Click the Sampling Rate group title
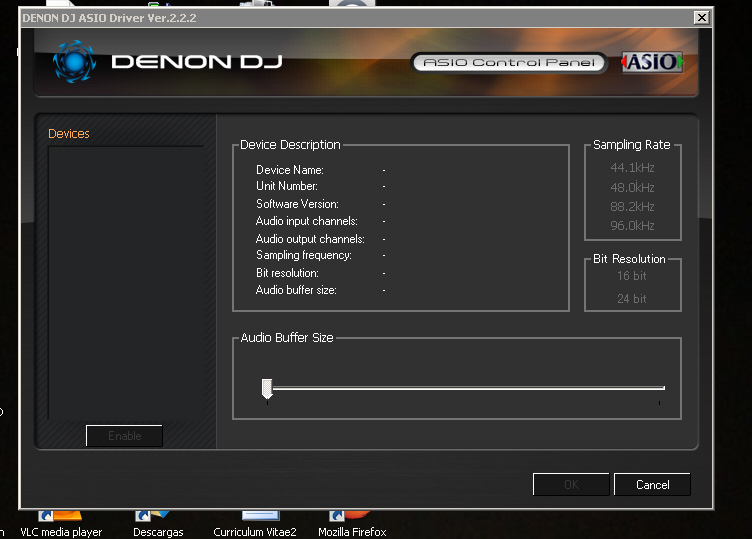This screenshot has height=539, width=752. point(631,145)
